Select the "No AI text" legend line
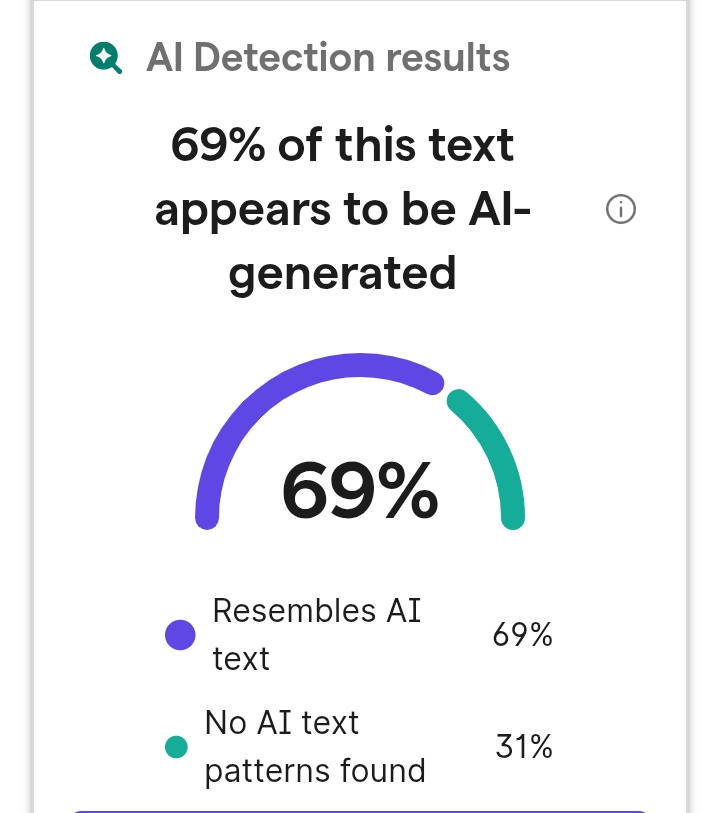Viewport: 720px width, 813px height. coord(282,722)
